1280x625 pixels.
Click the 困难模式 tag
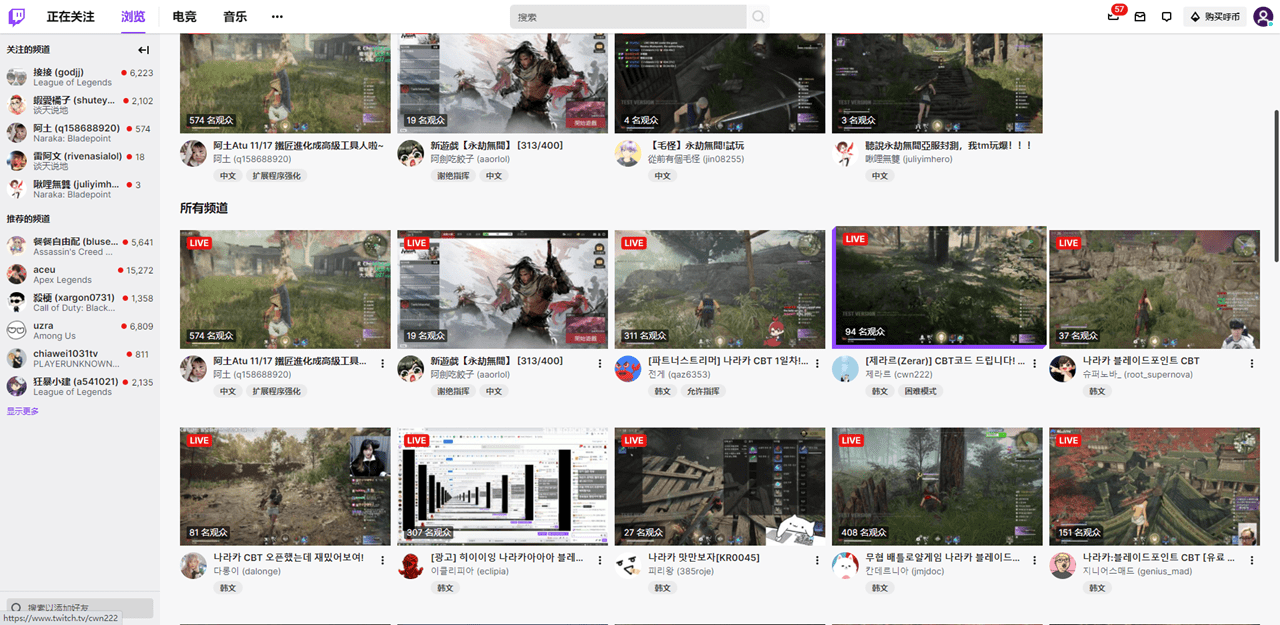click(920, 391)
